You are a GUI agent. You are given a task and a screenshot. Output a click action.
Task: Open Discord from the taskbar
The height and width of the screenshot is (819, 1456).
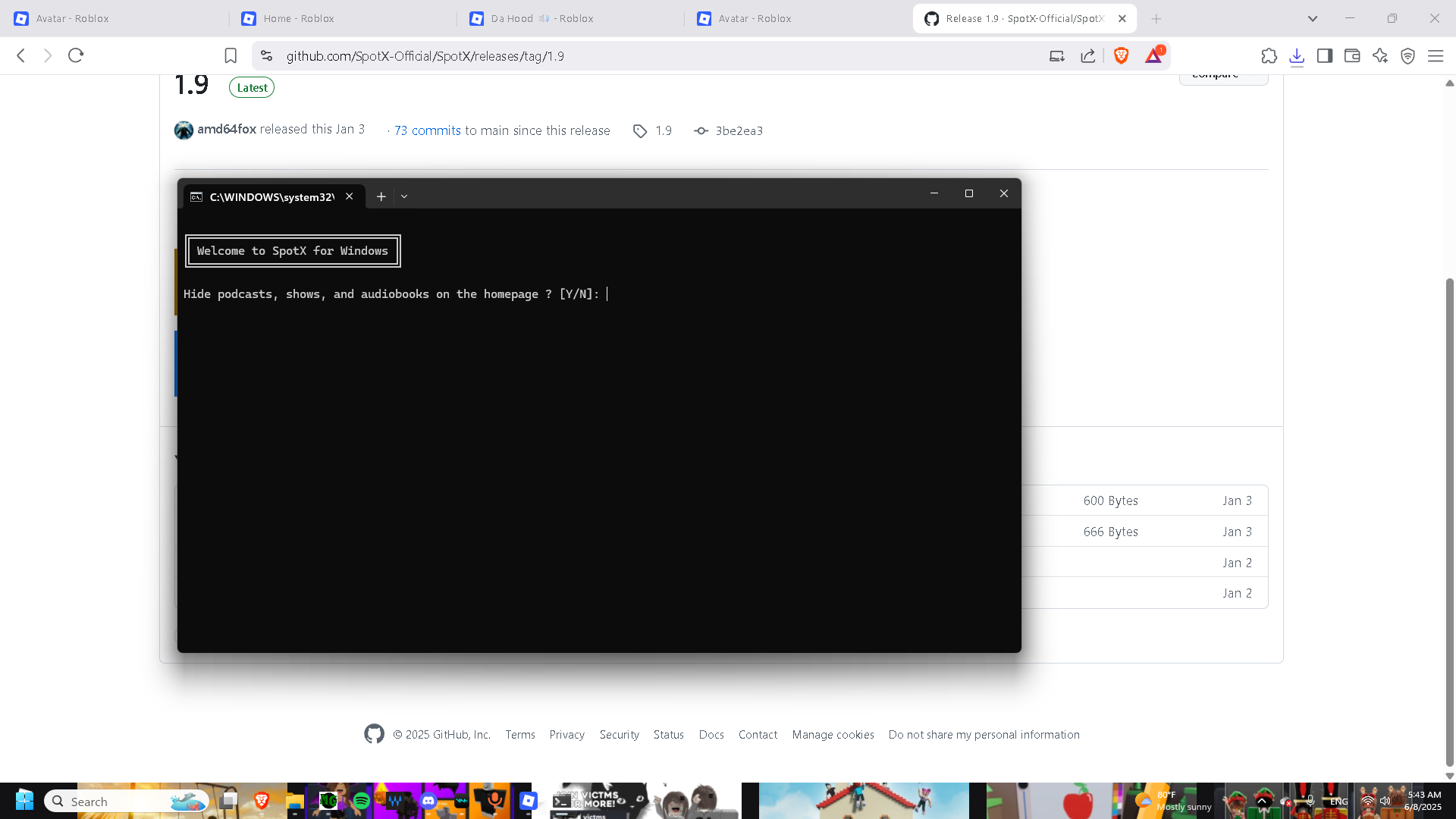[x=428, y=801]
